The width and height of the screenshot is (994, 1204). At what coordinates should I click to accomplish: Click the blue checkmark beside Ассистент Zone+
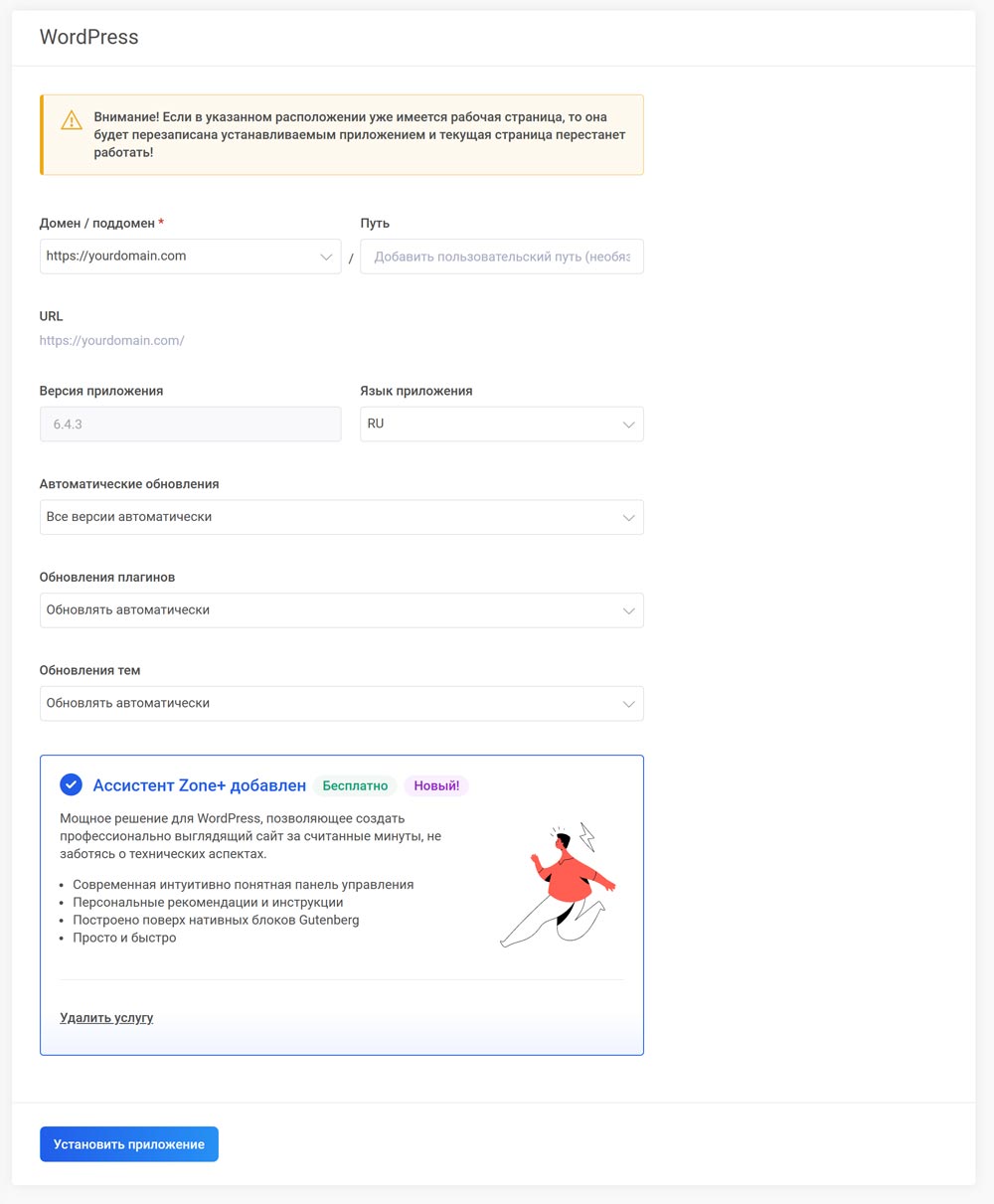click(x=71, y=785)
